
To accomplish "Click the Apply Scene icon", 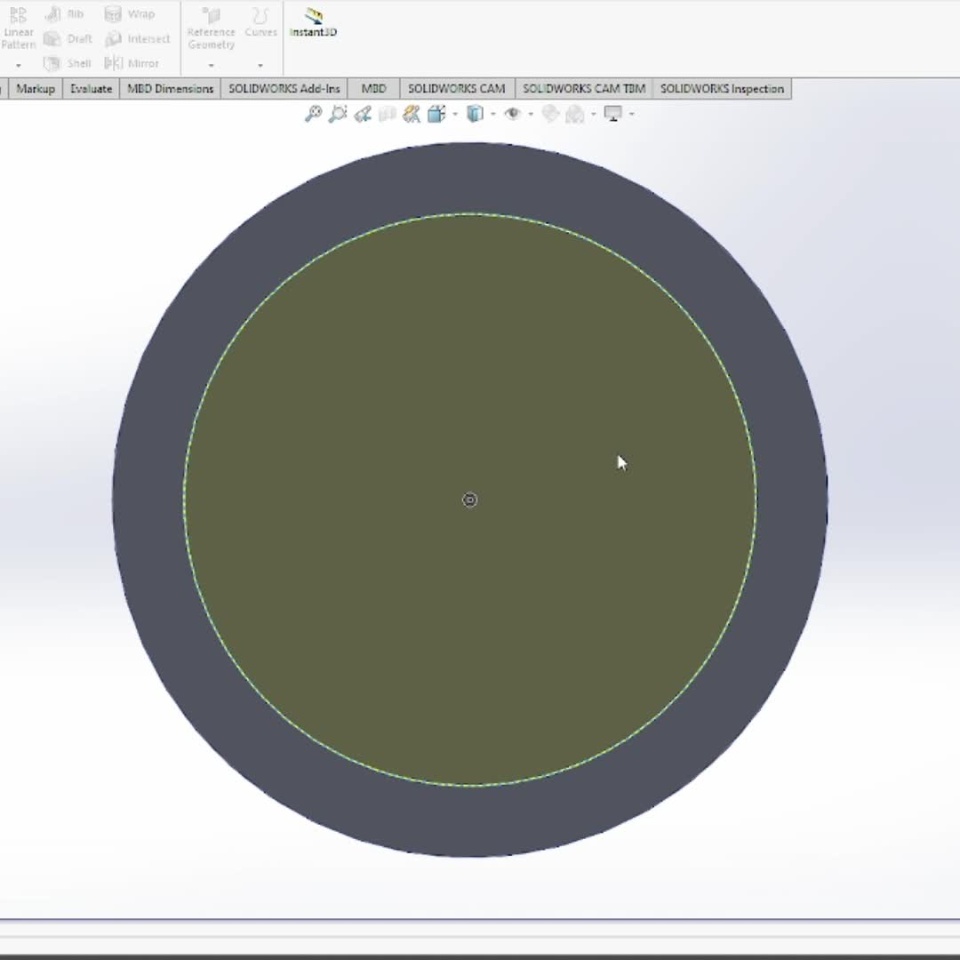I will coord(575,114).
